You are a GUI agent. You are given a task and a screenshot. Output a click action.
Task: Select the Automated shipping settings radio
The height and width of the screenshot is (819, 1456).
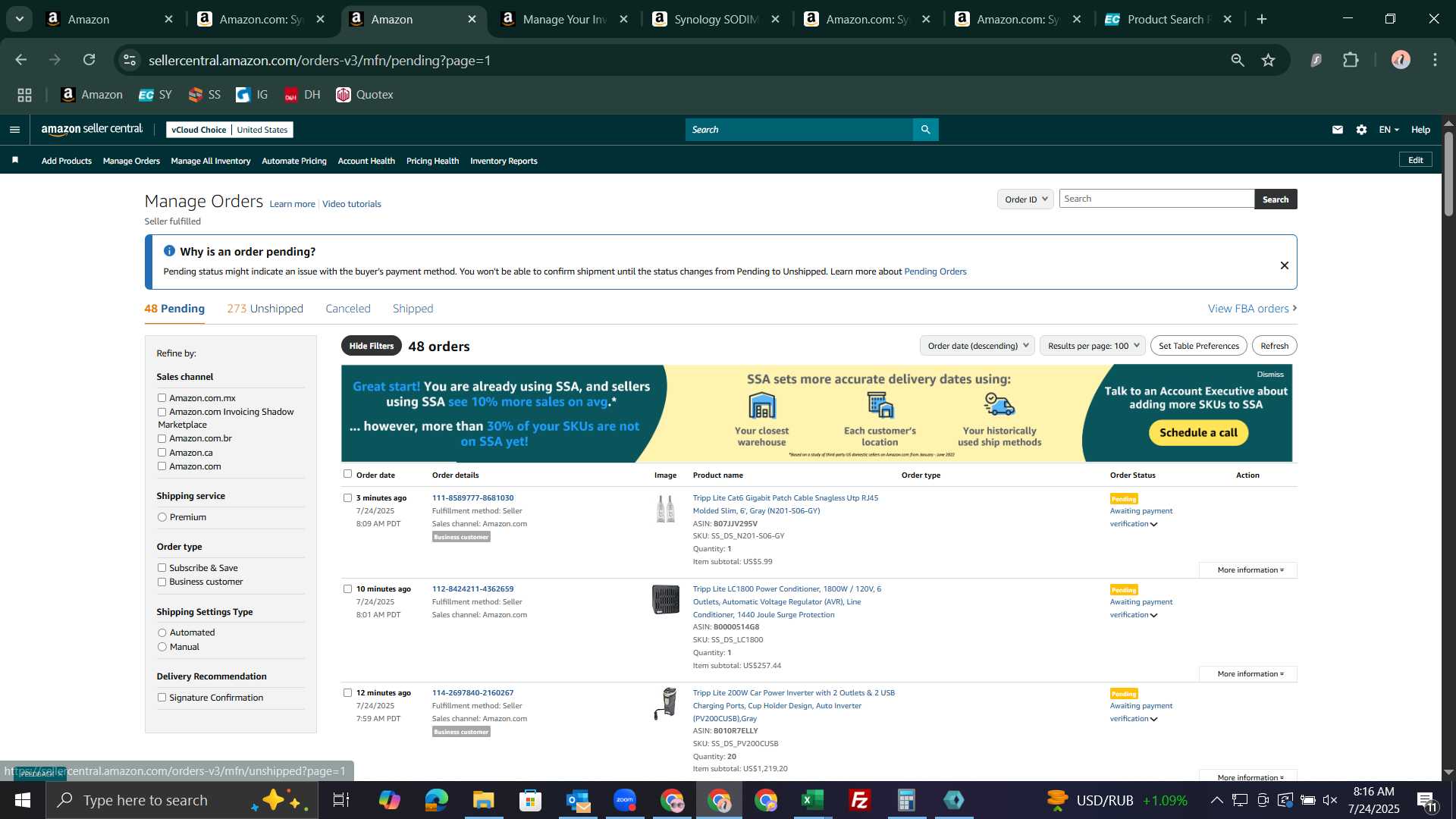(162, 632)
